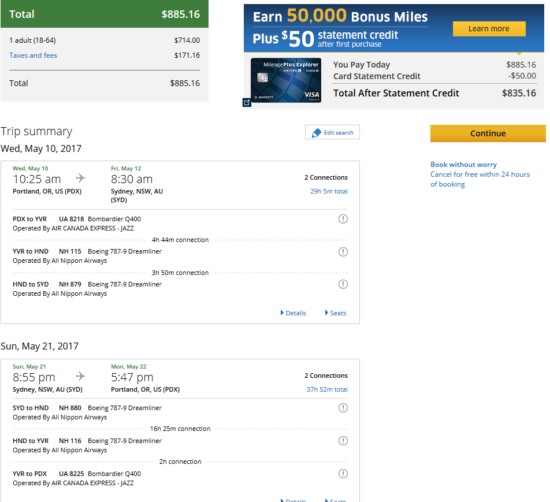Open the Edit search link
This screenshot has width=550, height=502.
point(332,133)
